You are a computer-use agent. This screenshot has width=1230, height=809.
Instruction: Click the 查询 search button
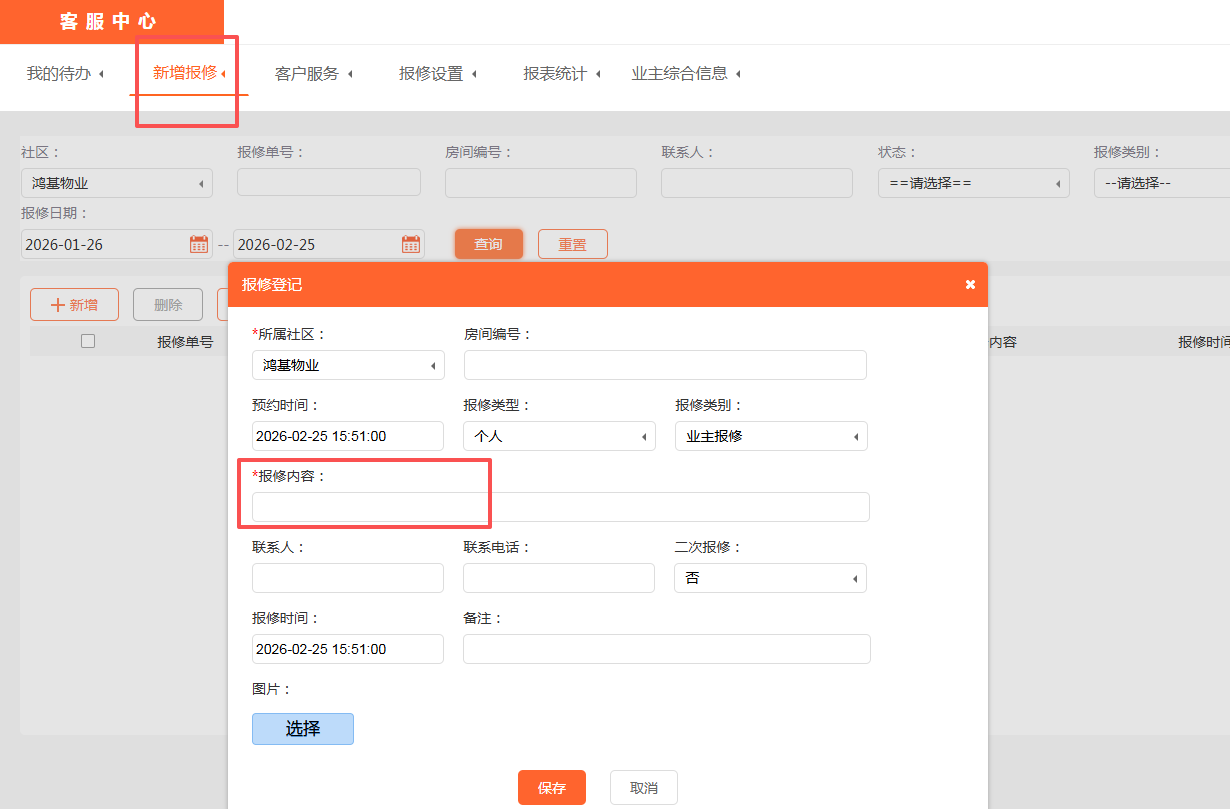click(488, 243)
